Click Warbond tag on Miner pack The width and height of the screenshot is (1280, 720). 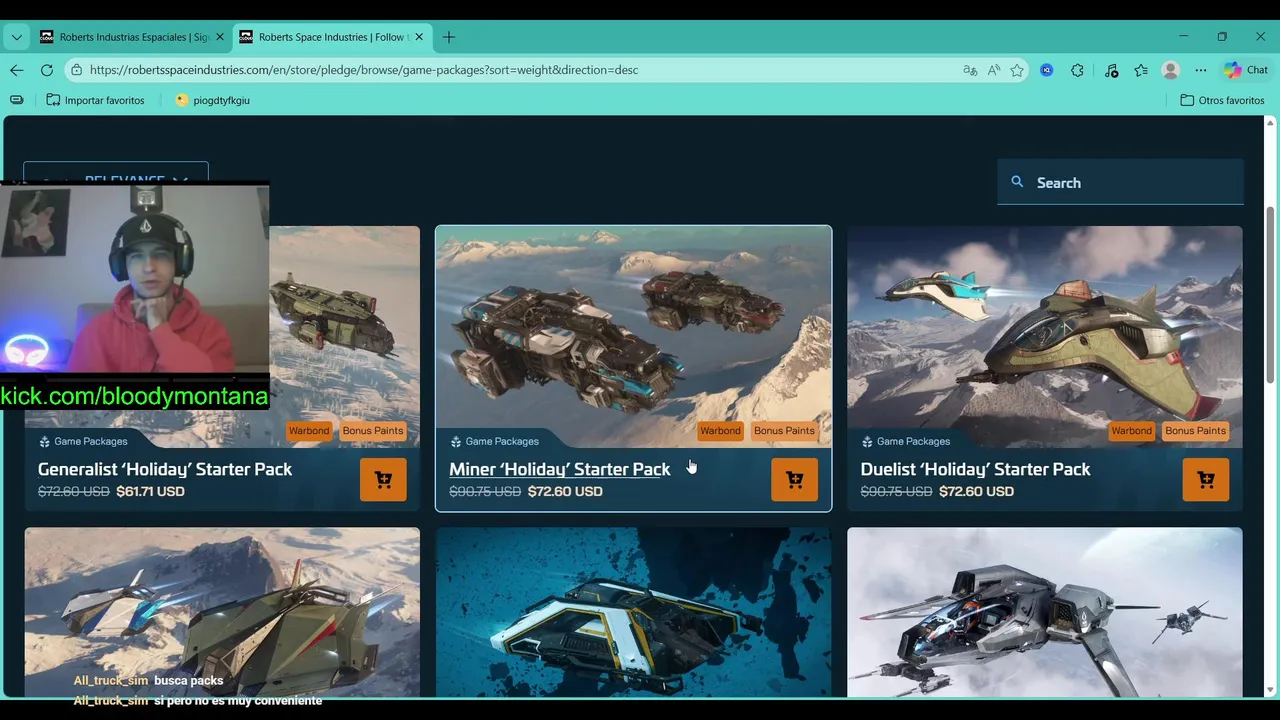click(x=720, y=431)
